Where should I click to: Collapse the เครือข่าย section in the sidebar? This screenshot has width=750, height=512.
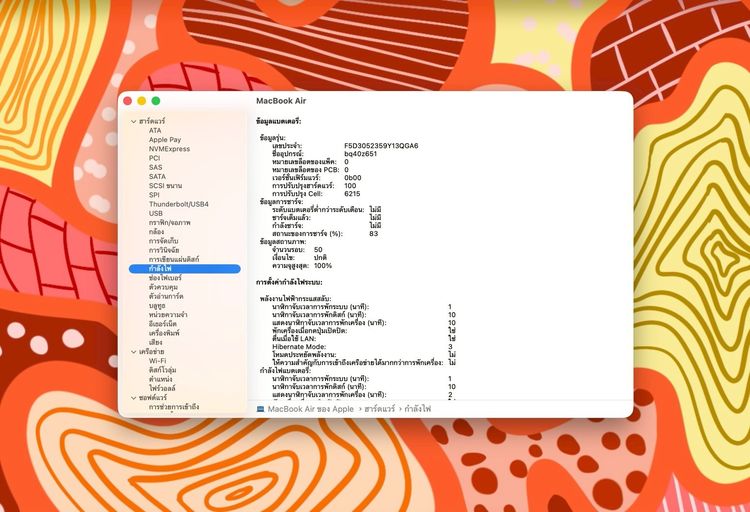134,352
